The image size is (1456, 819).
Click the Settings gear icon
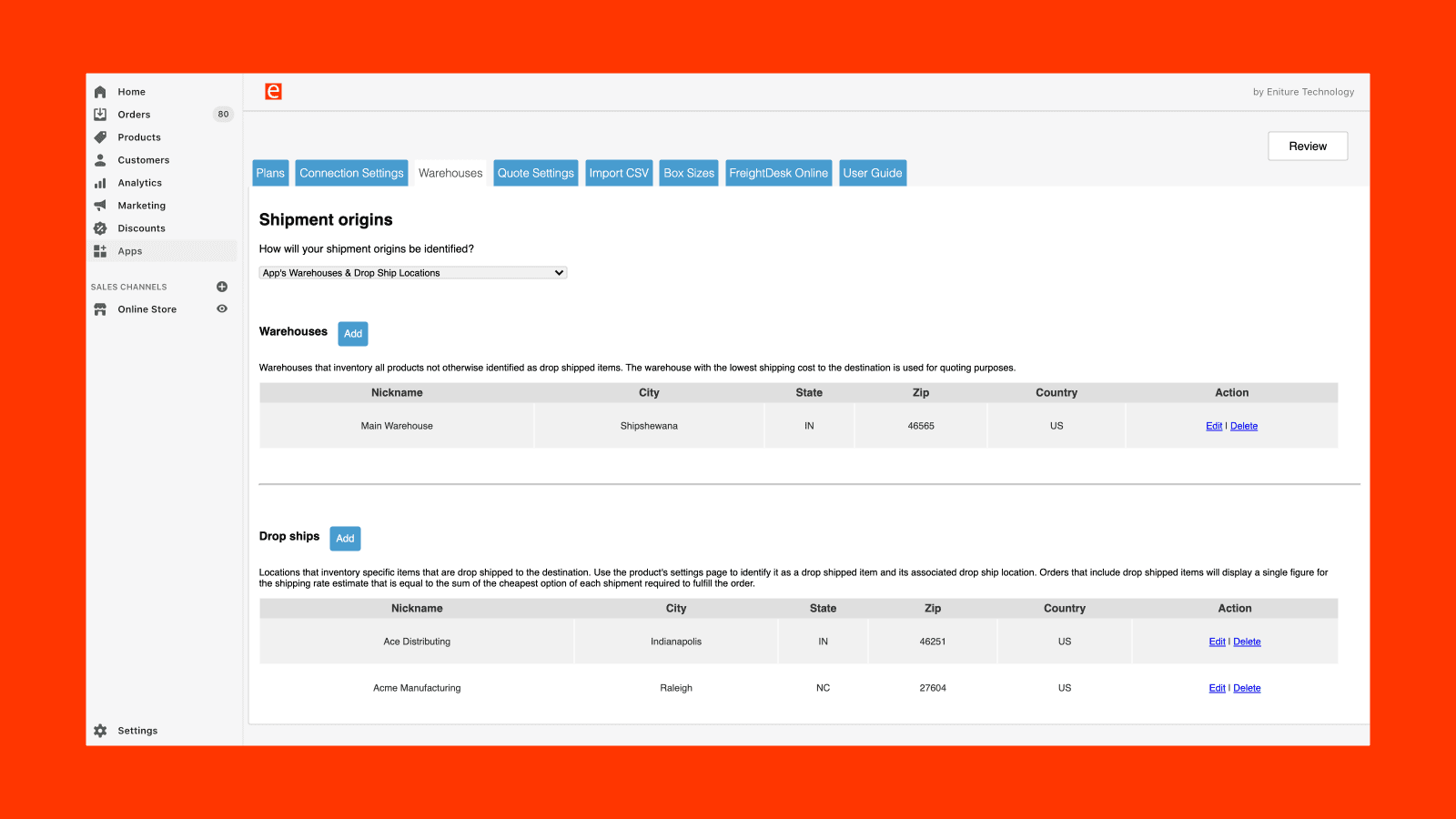pyautogui.click(x=100, y=731)
